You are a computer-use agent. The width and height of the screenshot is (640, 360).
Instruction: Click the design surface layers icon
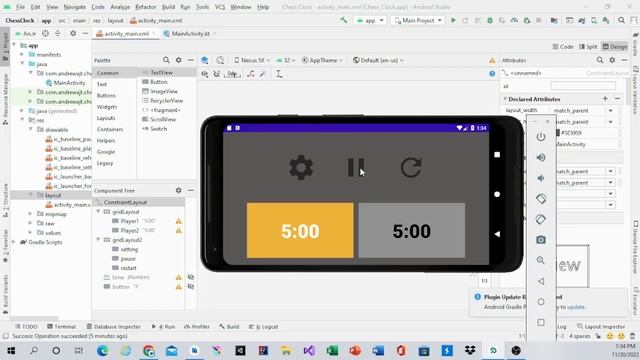(204, 60)
